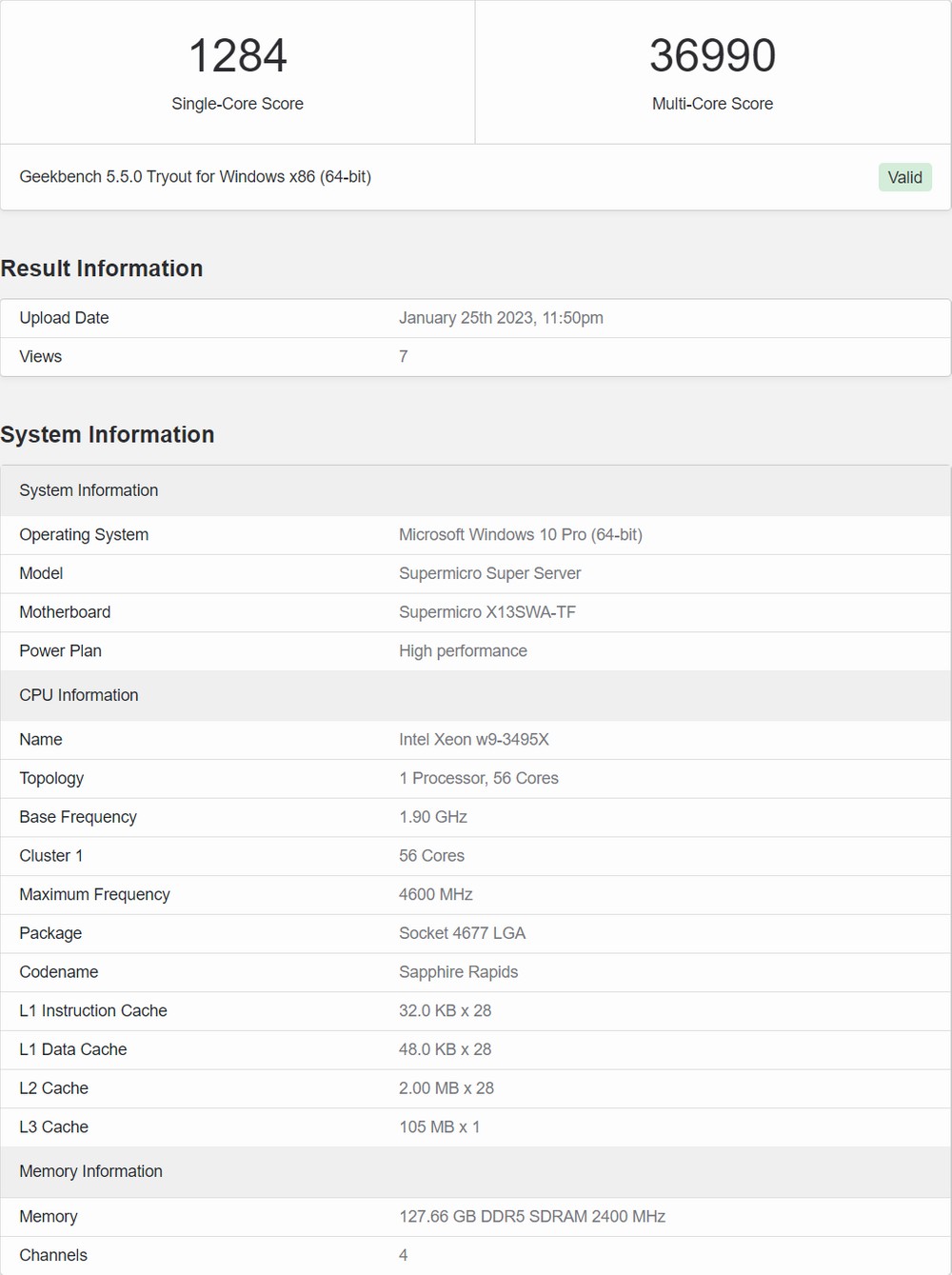This screenshot has height=1275, width=952.
Task: Click the Channels value 4
Action: pos(404,1255)
